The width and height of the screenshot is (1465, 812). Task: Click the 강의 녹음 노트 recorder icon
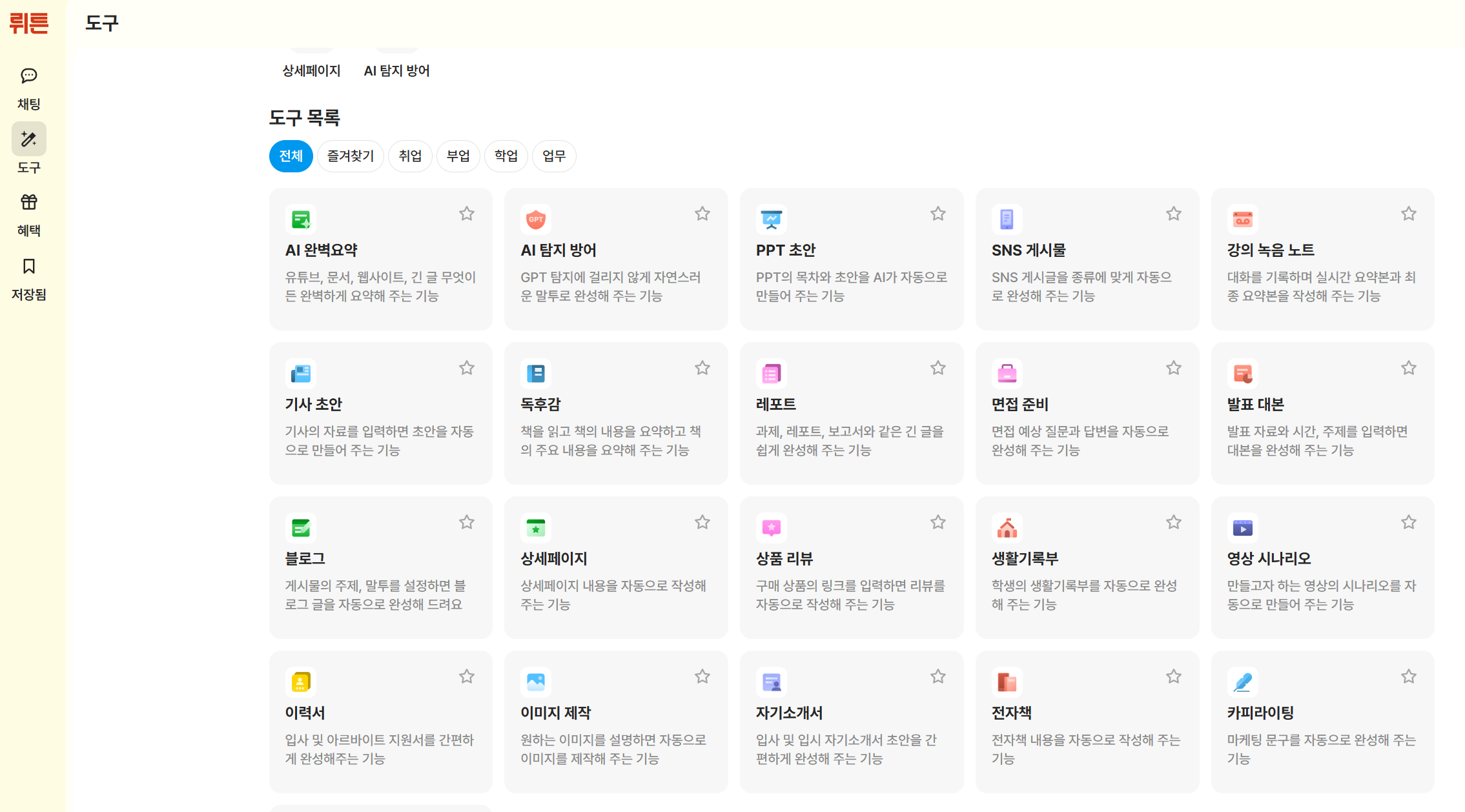click(x=1242, y=219)
